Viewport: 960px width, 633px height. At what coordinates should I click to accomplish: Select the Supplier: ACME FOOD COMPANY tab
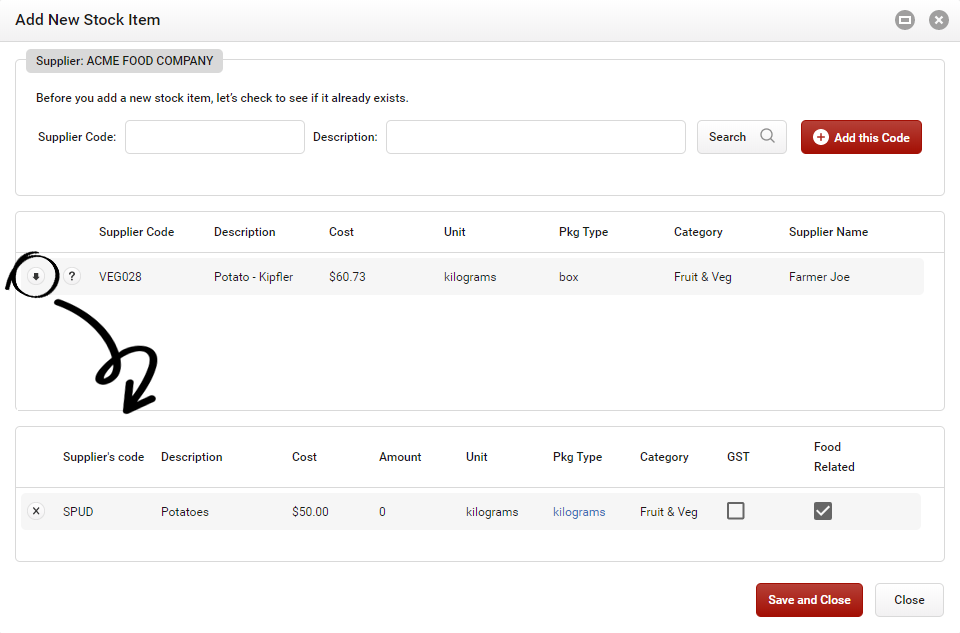[x=124, y=61]
